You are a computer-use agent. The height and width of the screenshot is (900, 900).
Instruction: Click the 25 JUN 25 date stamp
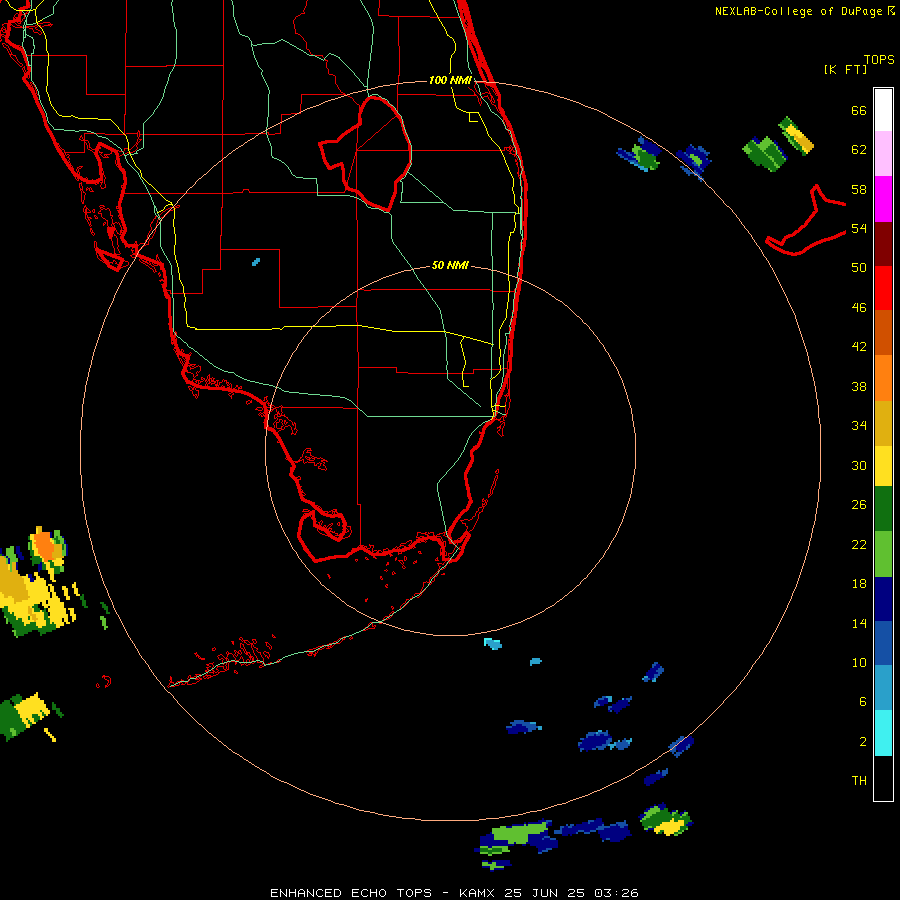(545, 893)
